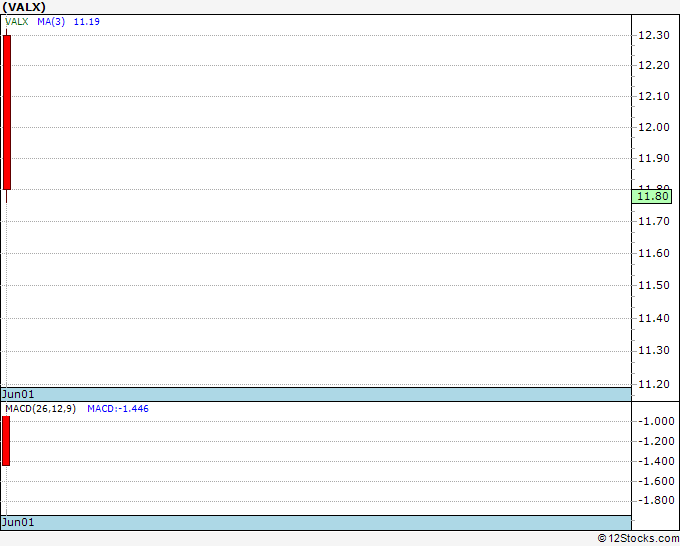
Task: Click the Jun01 date label under price chart
Action: (x=18, y=394)
